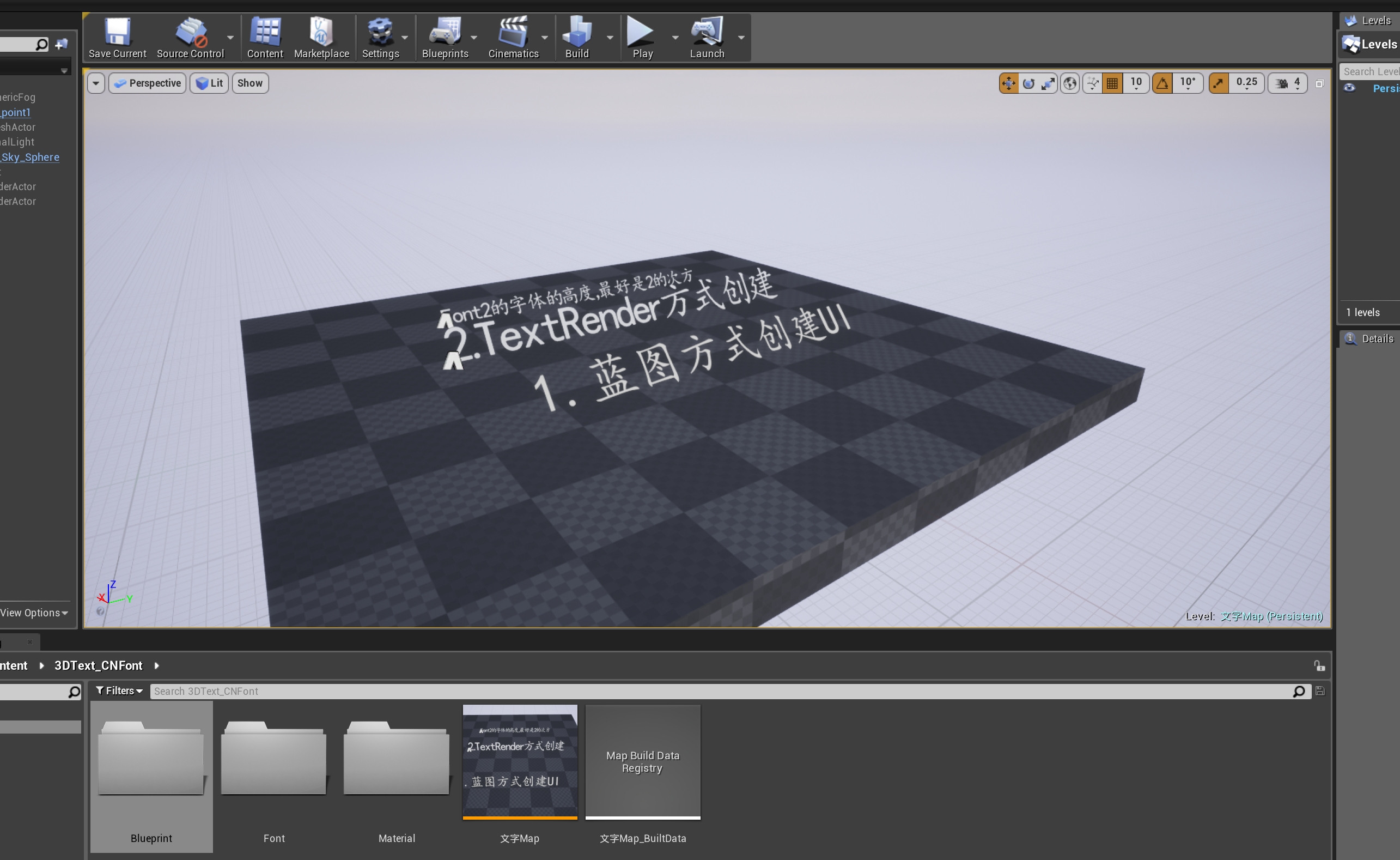Expand the Blueprints dropdown arrow
Viewport: 1400px width, 860px height.
click(474, 38)
